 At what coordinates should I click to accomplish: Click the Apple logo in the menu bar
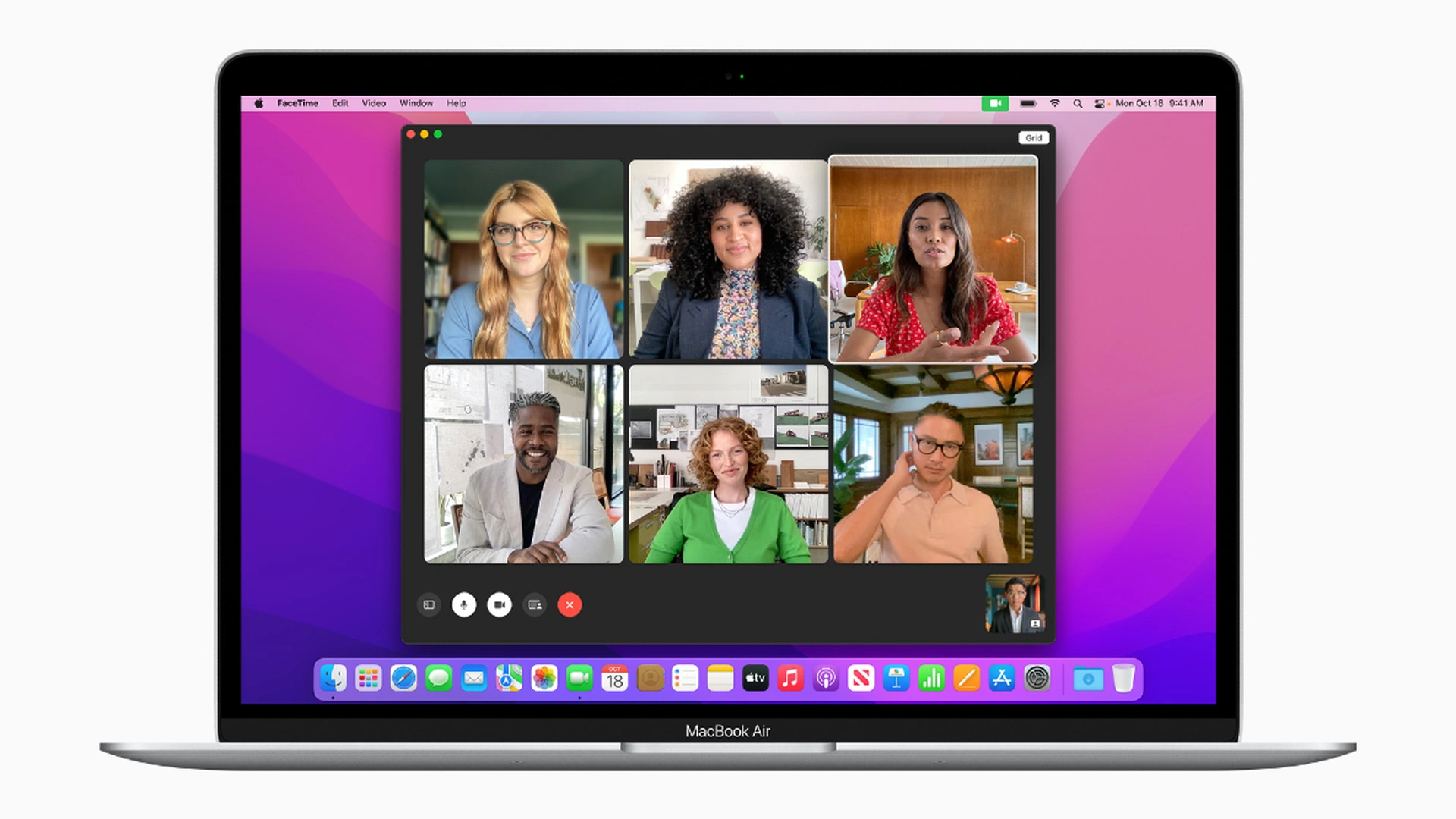tap(259, 103)
